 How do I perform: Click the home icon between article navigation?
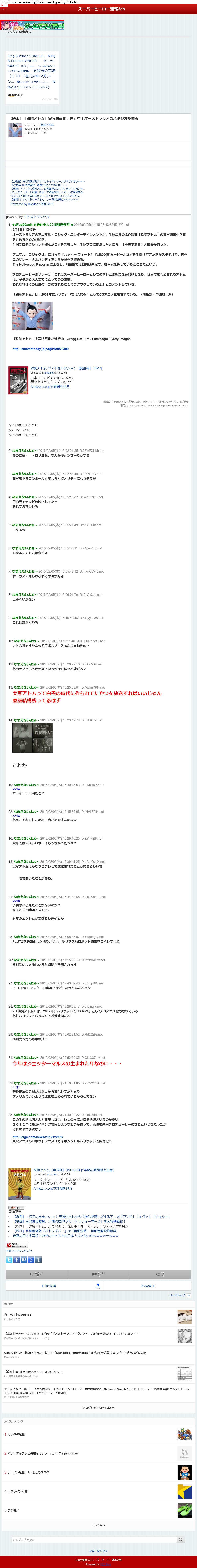(x=98, y=1286)
